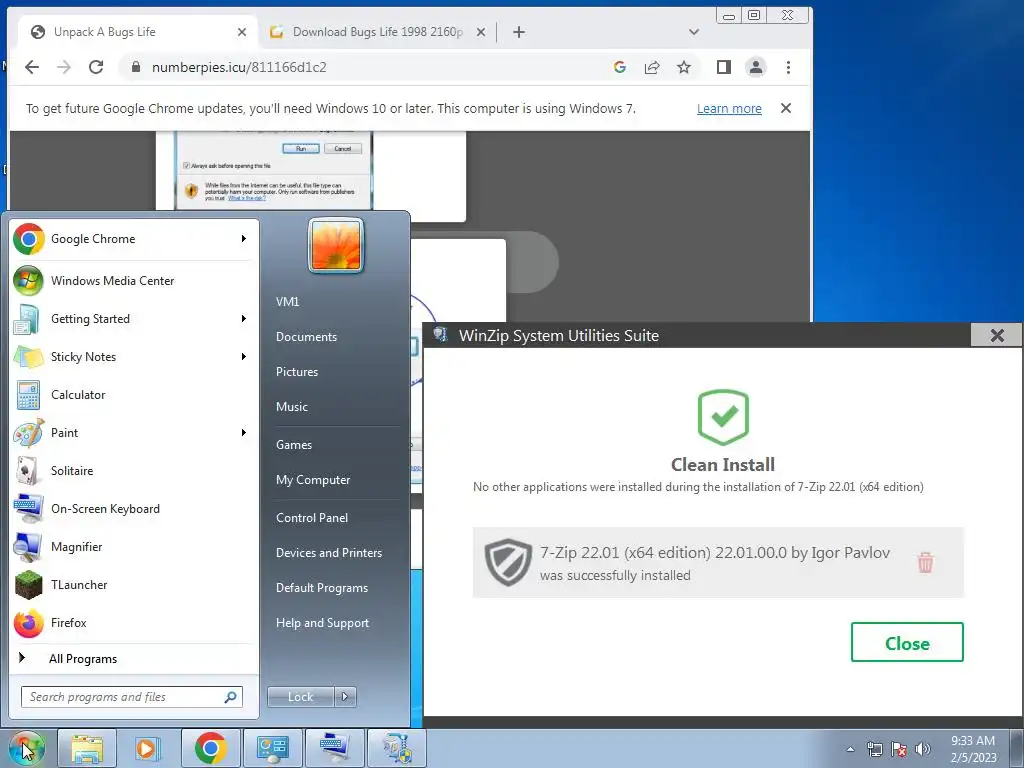Expand Sticky Notes submenu arrow
Viewport: 1024px width, 768px height.
pos(244,357)
